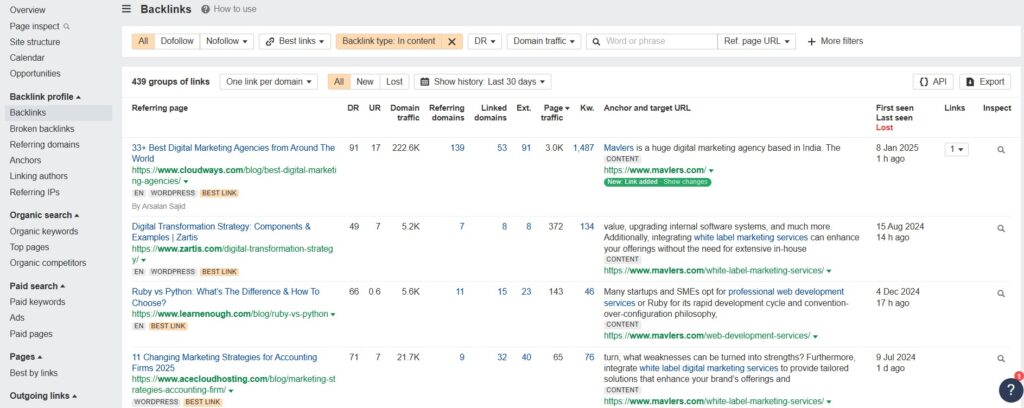Click the Export button
This screenshot has width=1024, height=408.
985,82
